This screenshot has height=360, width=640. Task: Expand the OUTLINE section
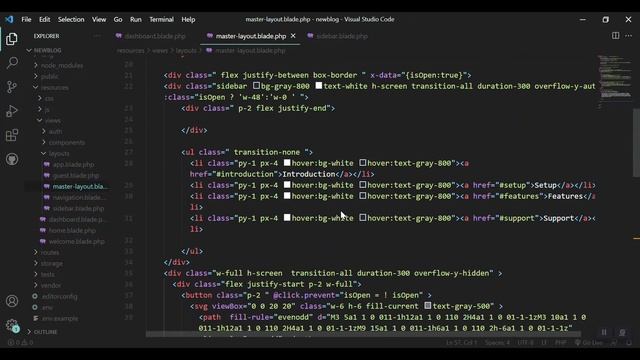pos(45,332)
